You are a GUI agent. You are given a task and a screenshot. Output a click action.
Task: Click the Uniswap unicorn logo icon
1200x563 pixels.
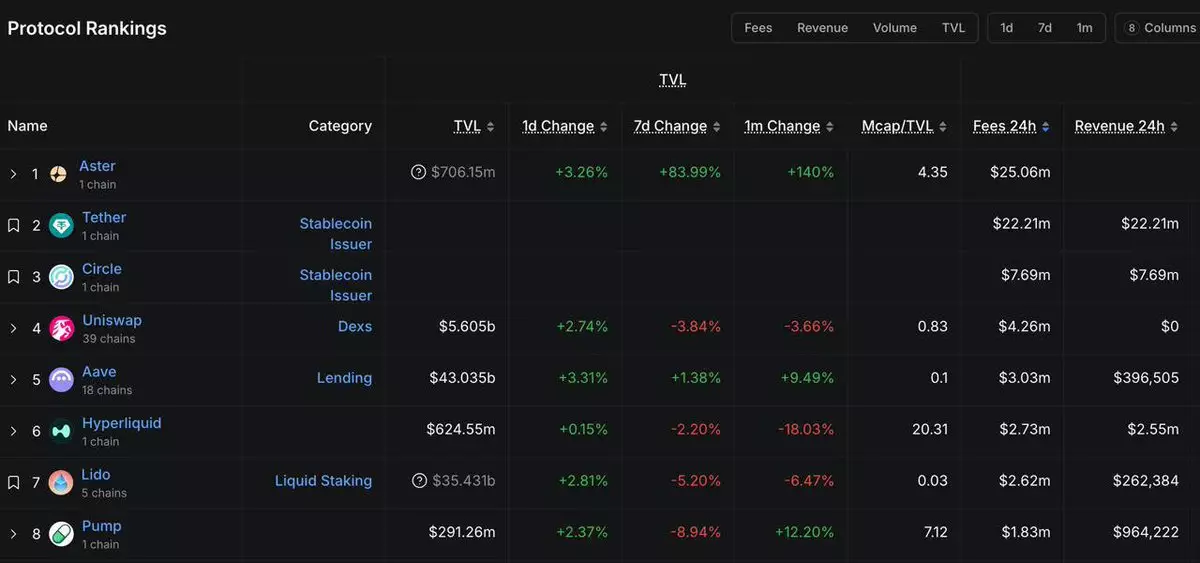point(62,329)
